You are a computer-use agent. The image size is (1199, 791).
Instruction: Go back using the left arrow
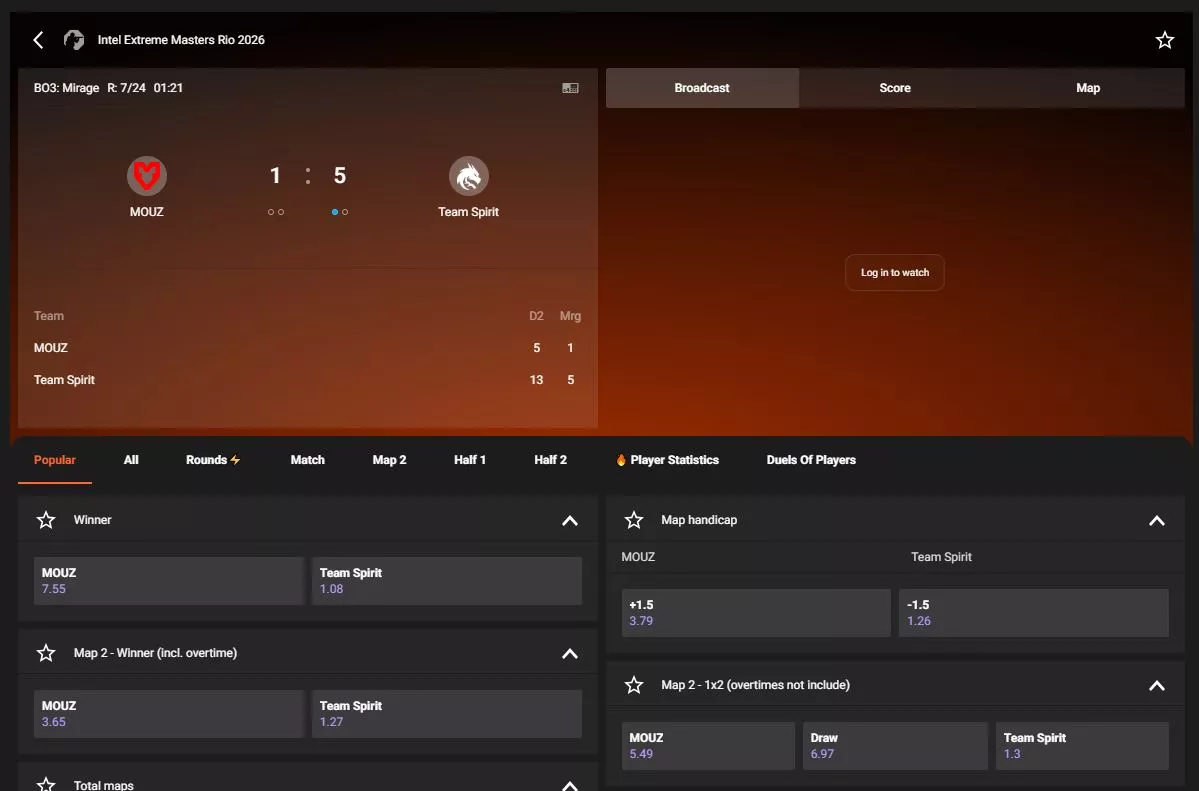click(x=38, y=40)
